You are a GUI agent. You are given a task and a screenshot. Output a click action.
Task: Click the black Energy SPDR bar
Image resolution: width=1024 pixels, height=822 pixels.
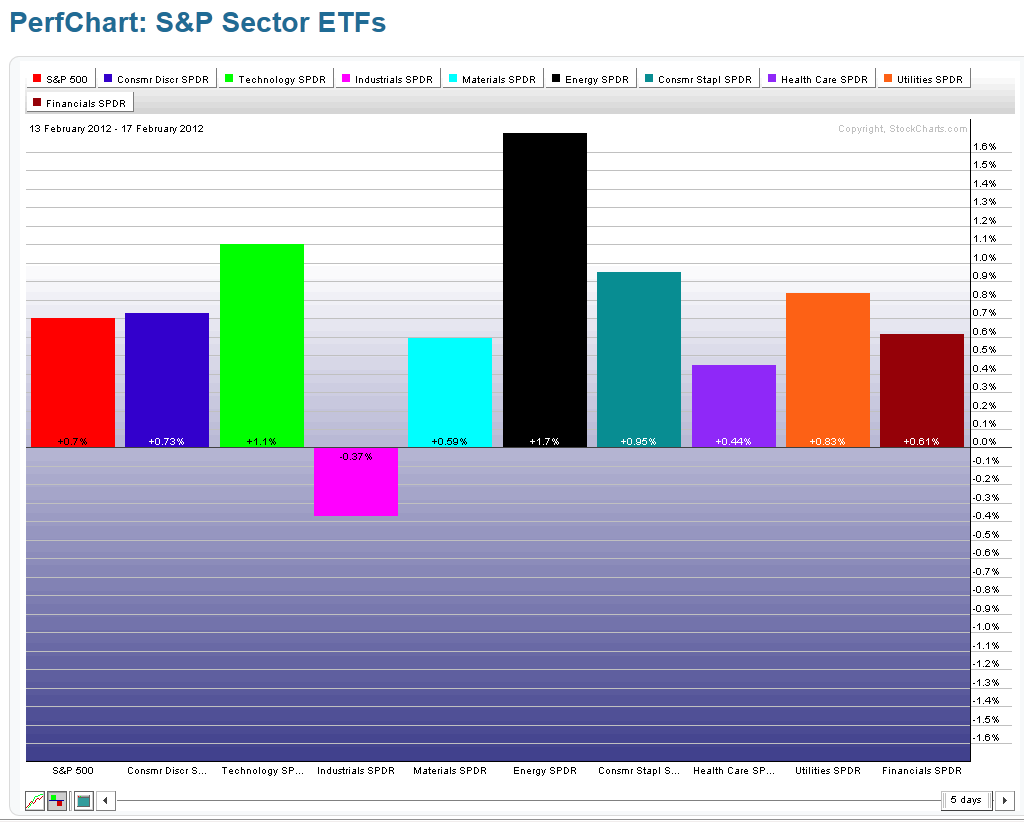pyautogui.click(x=544, y=290)
